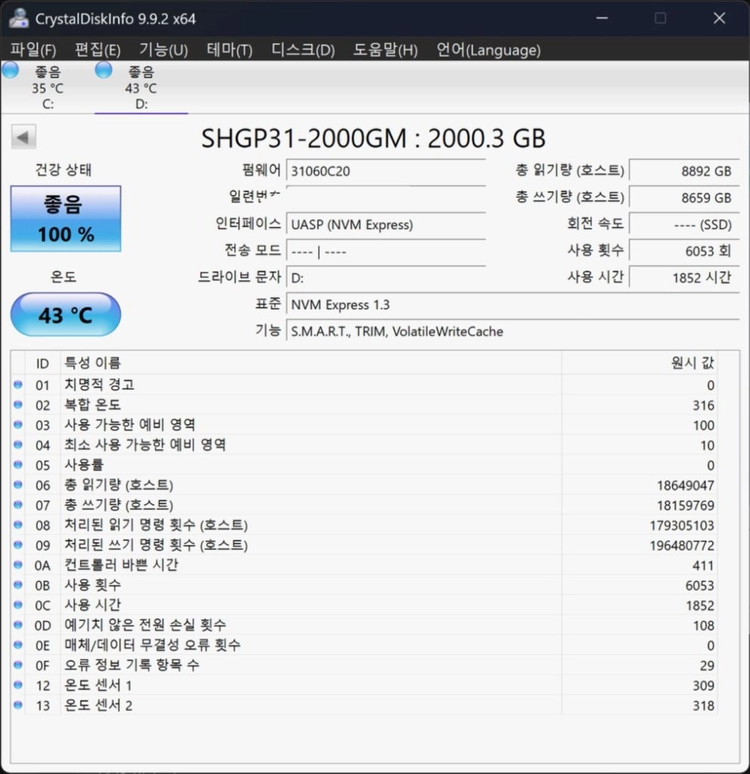Click the 43 °C temperature button
Image resolution: width=750 pixels, height=774 pixels.
(66, 314)
